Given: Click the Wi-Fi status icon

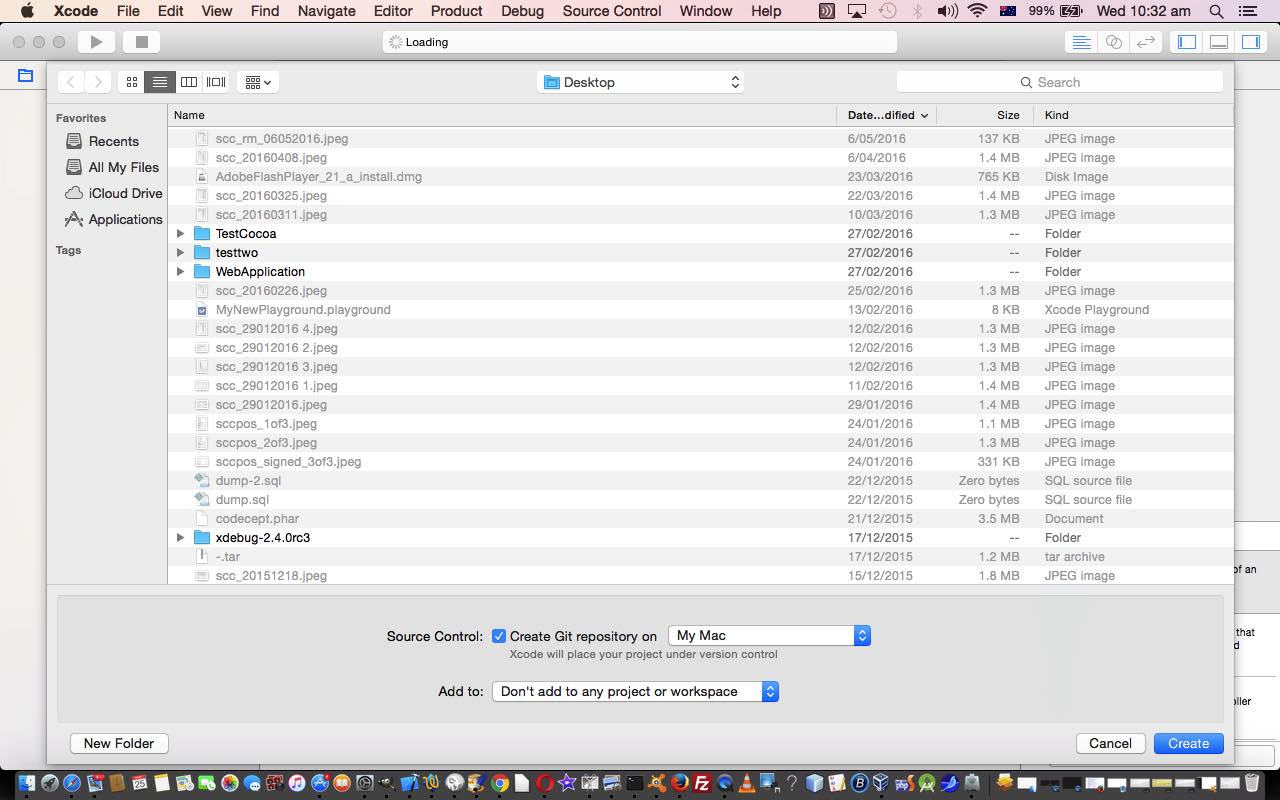Looking at the screenshot, I should pos(978,11).
